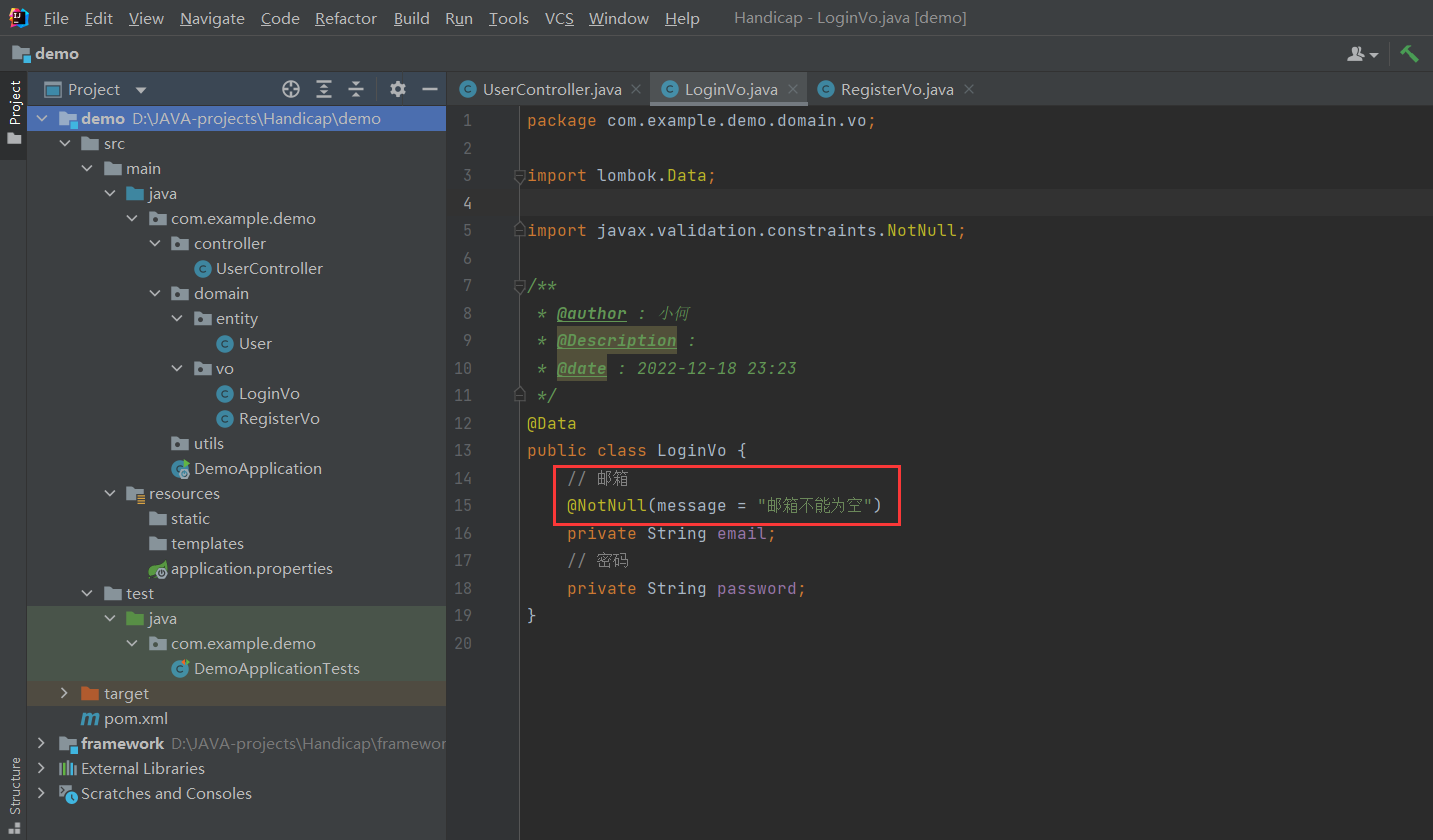Image resolution: width=1433 pixels, height=840 pixels.
Task: Select the utils package
Action: click(209, 444)
